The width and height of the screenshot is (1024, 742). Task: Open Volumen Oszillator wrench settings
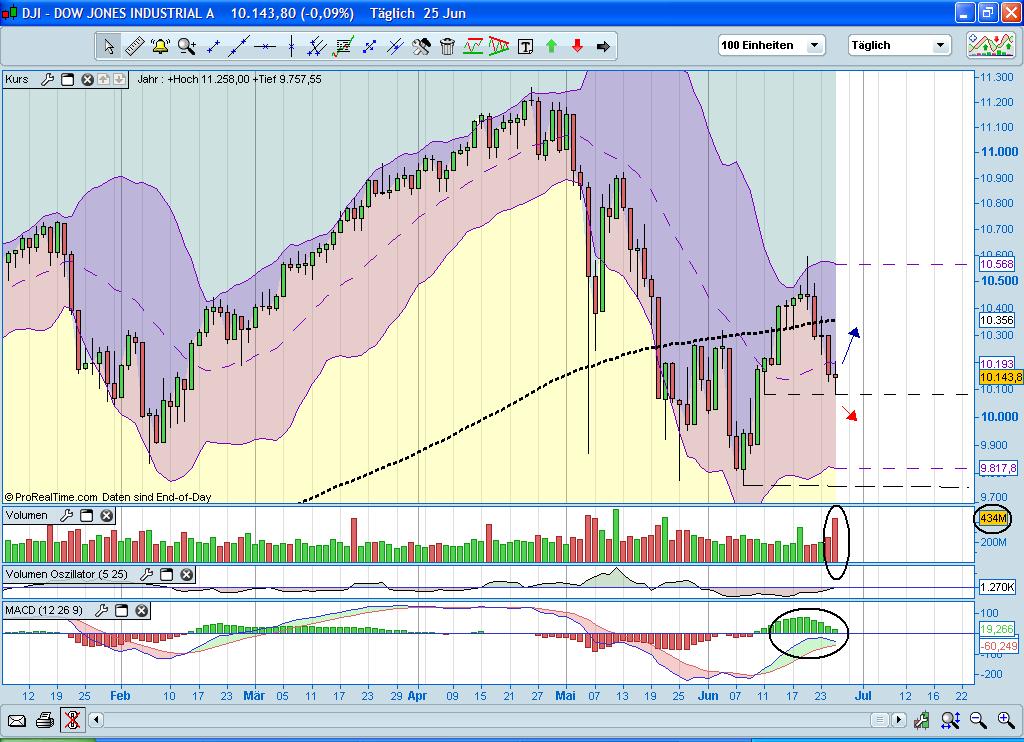click(146, 574)
